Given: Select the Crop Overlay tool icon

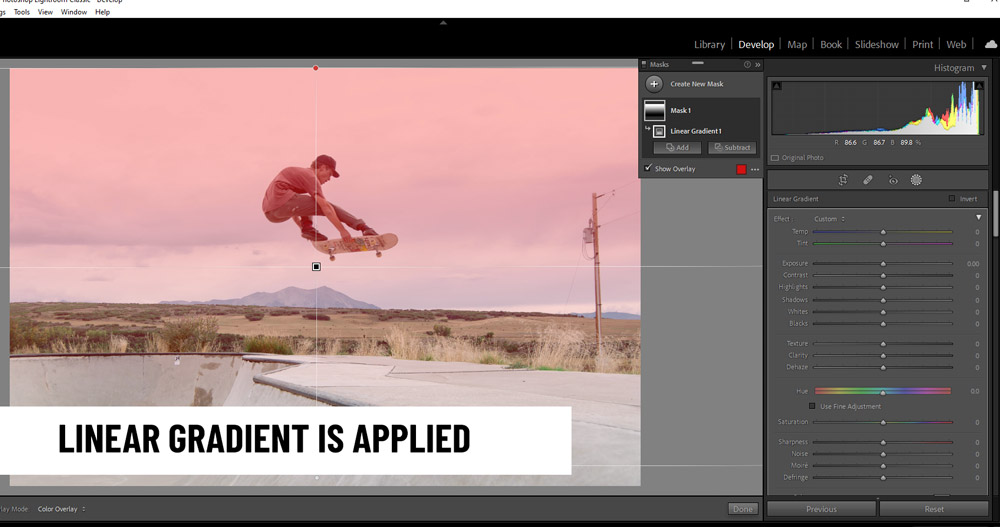Looking at the screenshot, I should click(843, 180).
